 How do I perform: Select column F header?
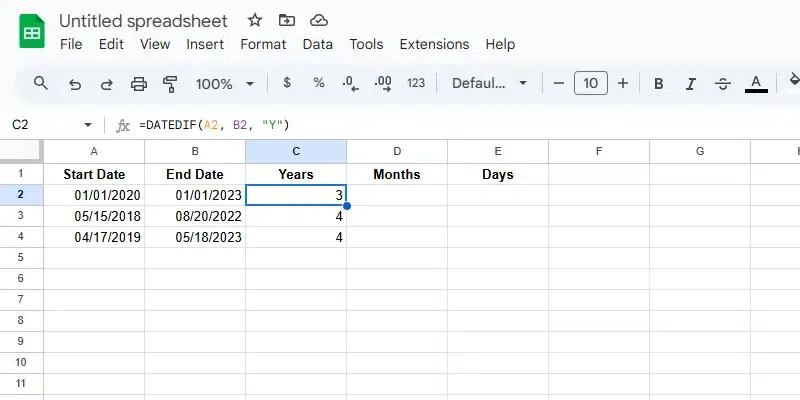tap(599, 152)
